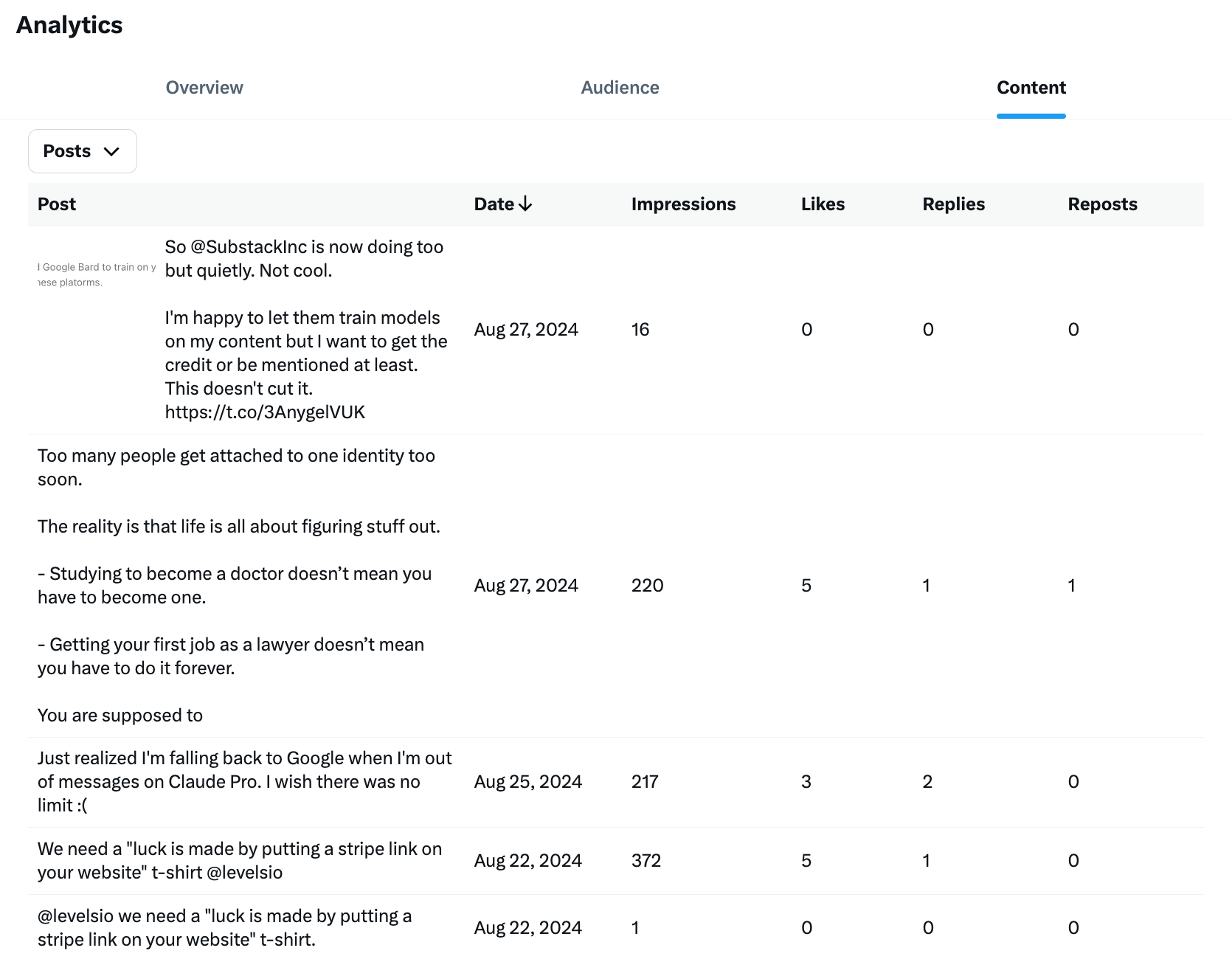
Task: Open the post about Claude Pro messages
Action: click(x=245, y=780)
